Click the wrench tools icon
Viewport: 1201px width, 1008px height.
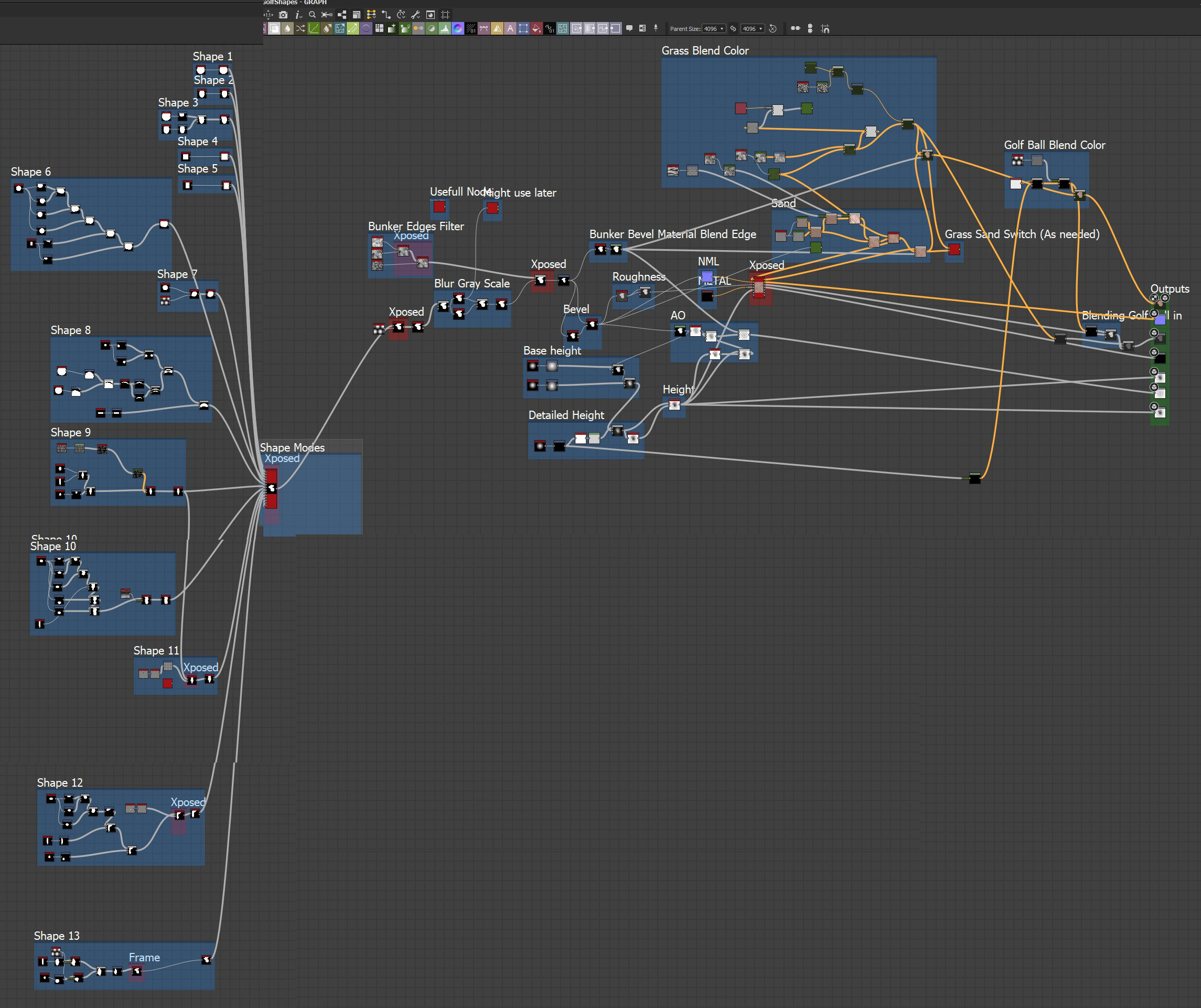[x=416, y=15]
